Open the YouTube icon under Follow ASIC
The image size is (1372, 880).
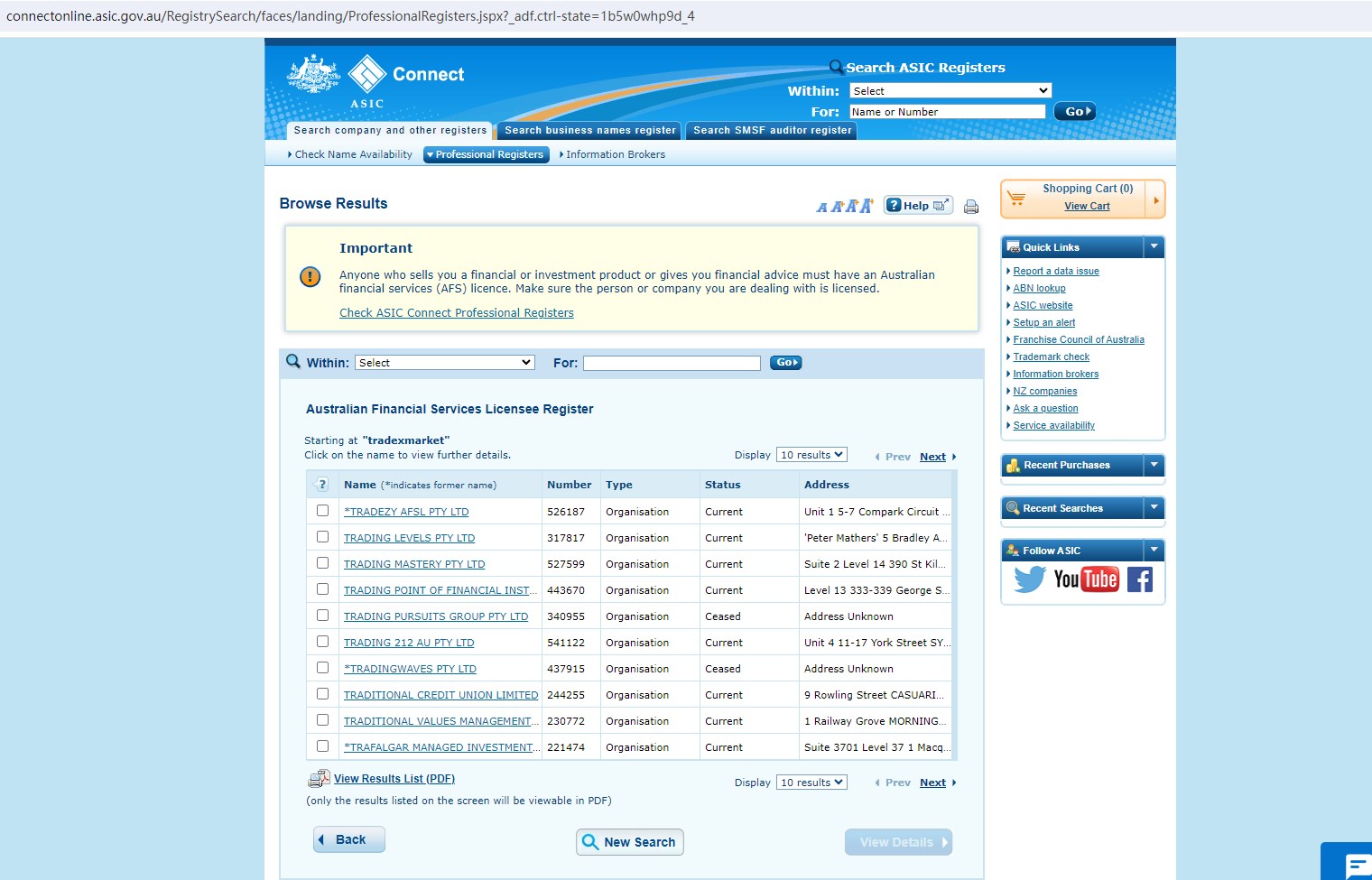pyautogui.click(x=1087, y=579)
